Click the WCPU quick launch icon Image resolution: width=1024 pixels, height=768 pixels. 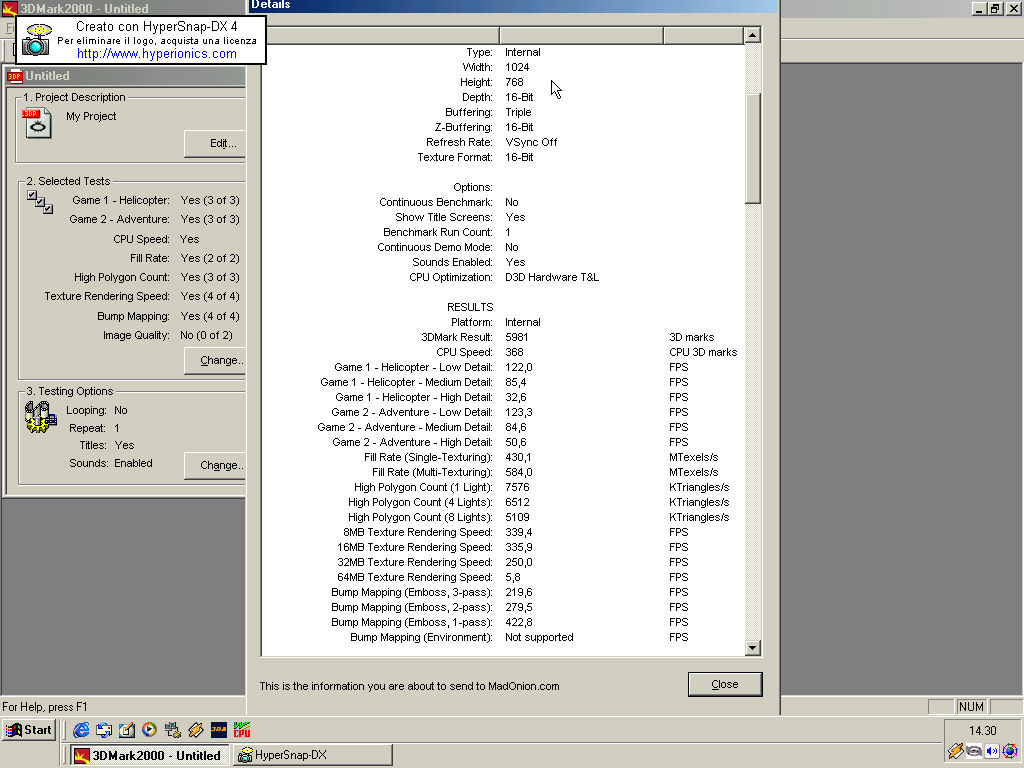[242, 729]
